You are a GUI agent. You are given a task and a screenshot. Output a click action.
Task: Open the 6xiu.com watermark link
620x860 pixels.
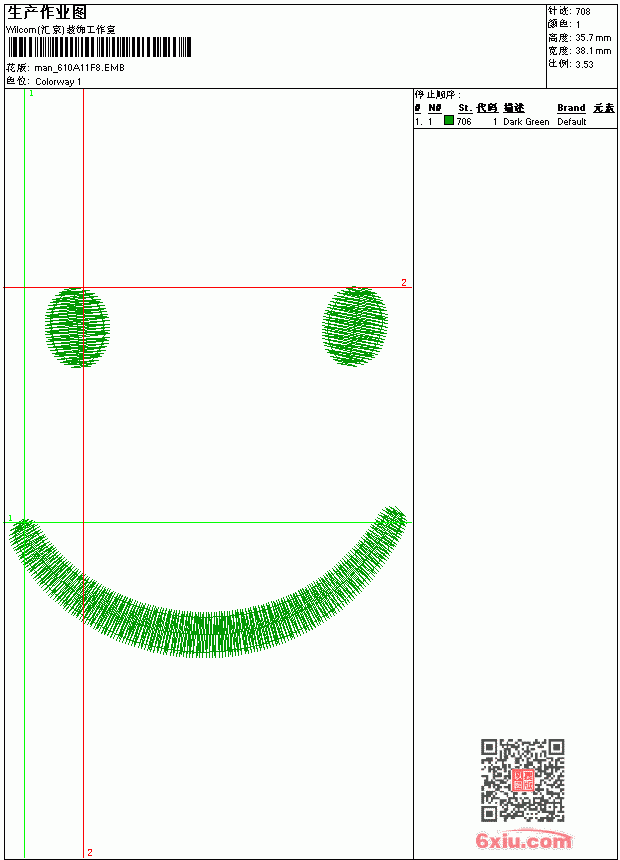pyautogui.click(x=523, y=840)
